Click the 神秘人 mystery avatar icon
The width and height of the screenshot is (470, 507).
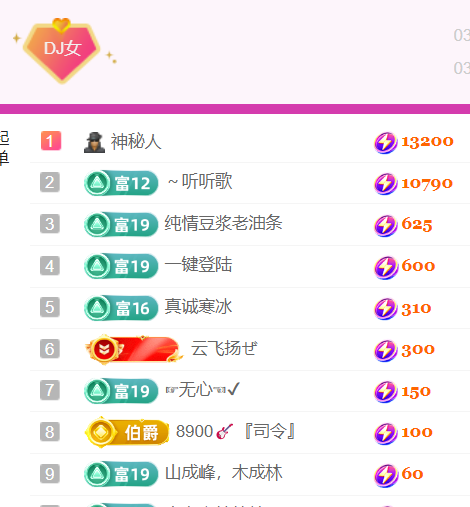pyautogui.click(x=94, y=142)
